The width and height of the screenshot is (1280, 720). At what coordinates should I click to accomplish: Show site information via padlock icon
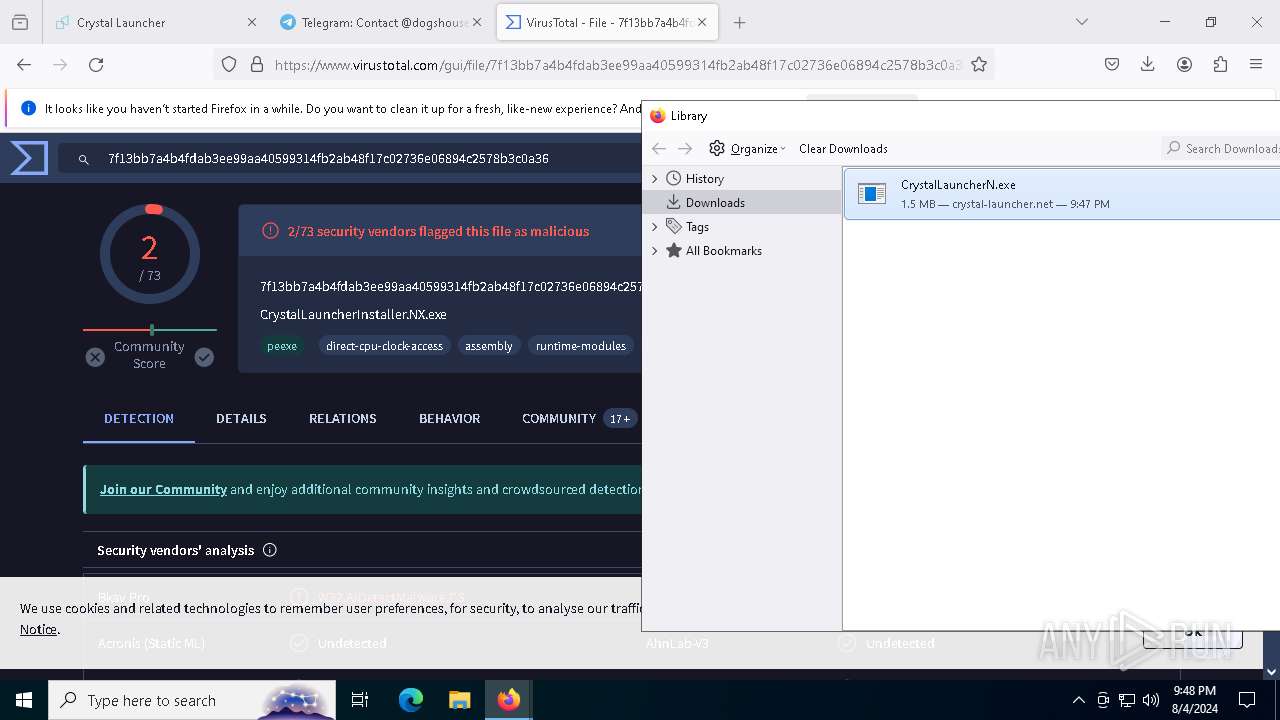(257, 64)
